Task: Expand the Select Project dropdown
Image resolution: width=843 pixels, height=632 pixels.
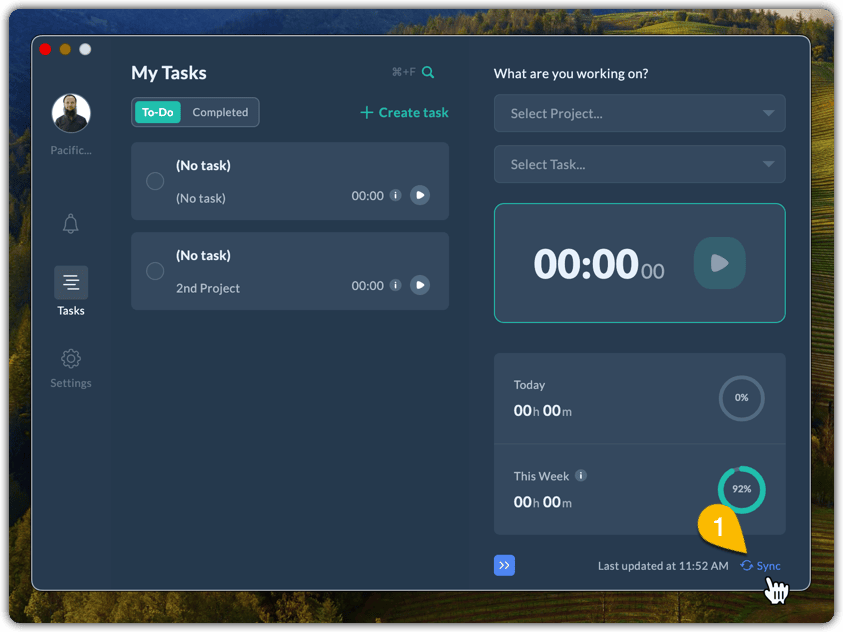Action: tap(639, 113)
